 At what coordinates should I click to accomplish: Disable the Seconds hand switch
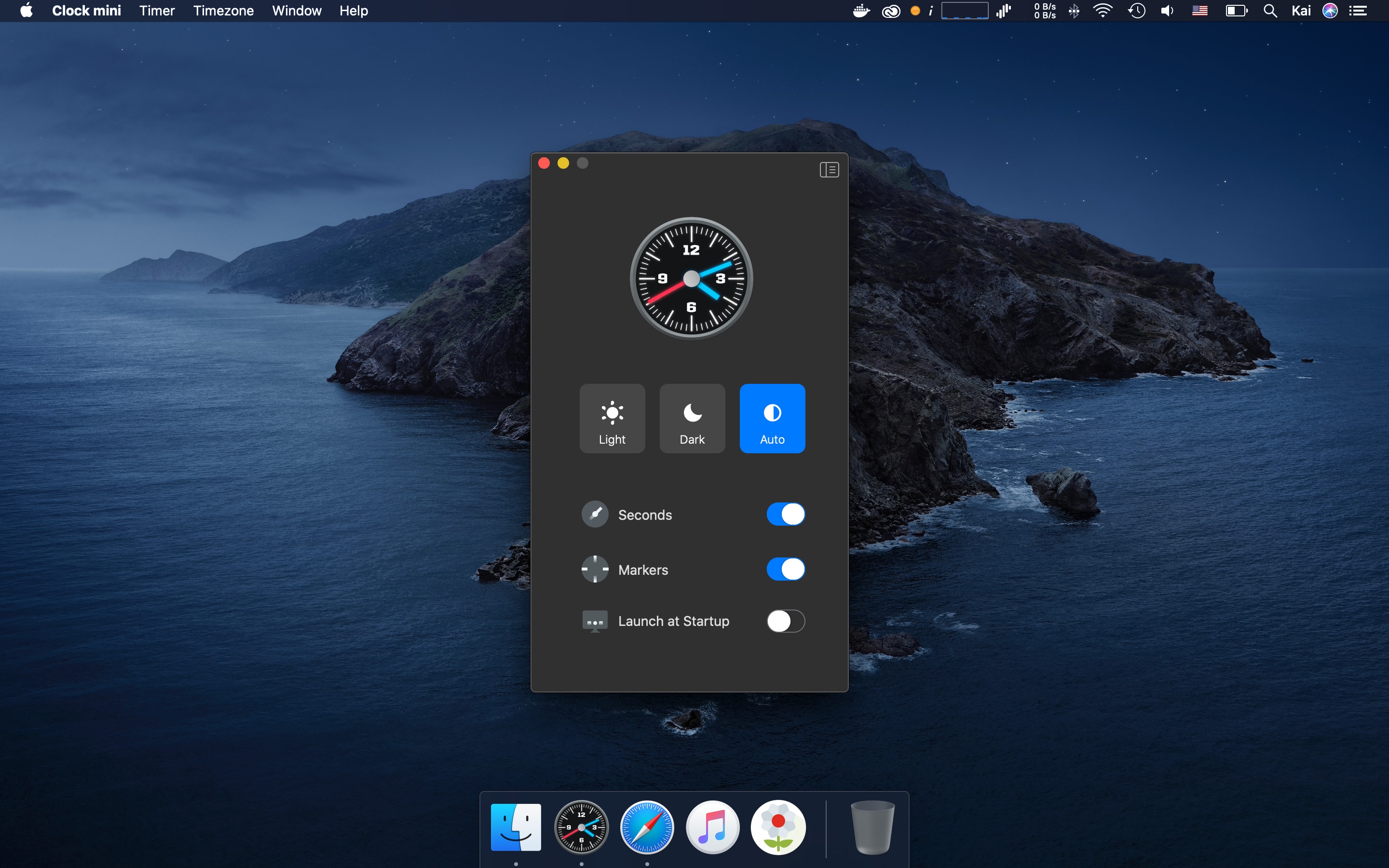point(785,515)
